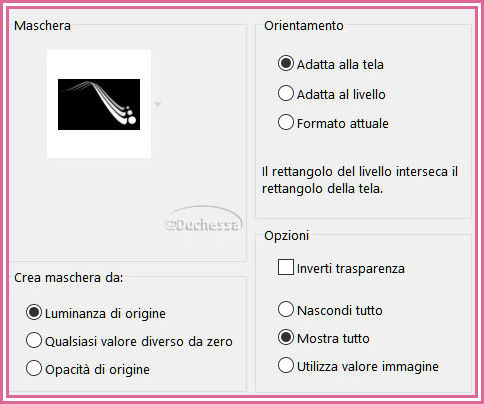
Task: Click the white swoosh mask image
Action: coord(99,104)
